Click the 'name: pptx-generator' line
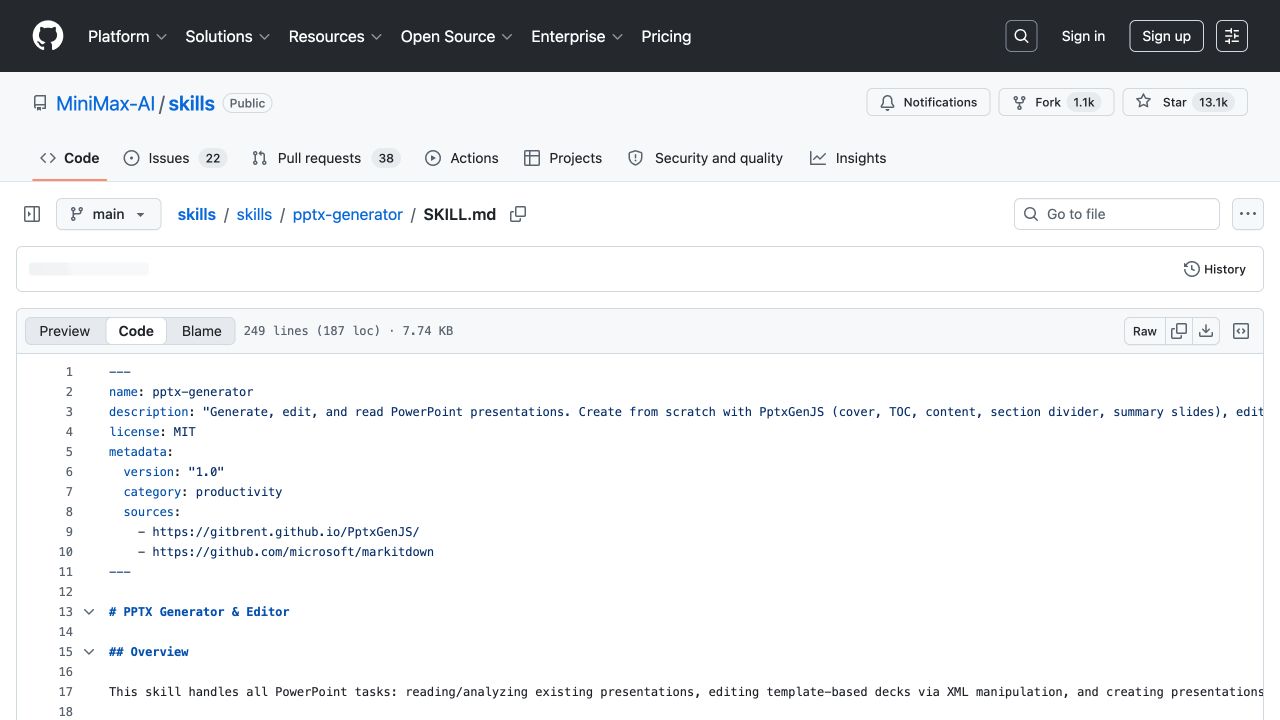Image resolution: width=1280 pixels, height=720 pixels. pos(181,392)
